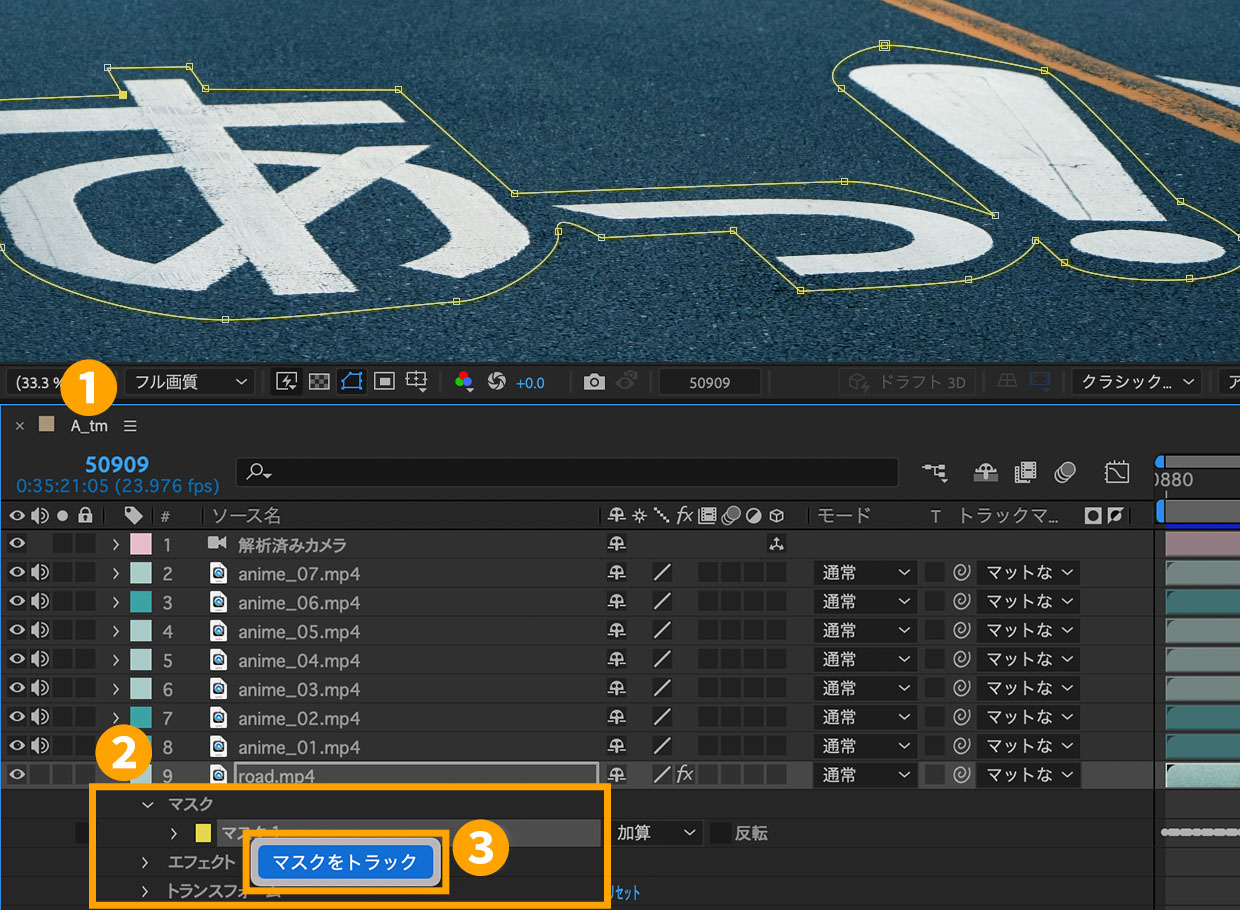Hide the 解析済みカメラ layer

click(x=16, y=544)
